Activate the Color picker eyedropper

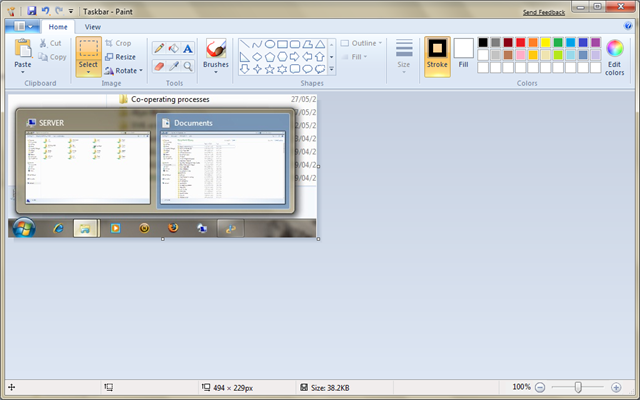pyautogui.click(x=173, y=66)
